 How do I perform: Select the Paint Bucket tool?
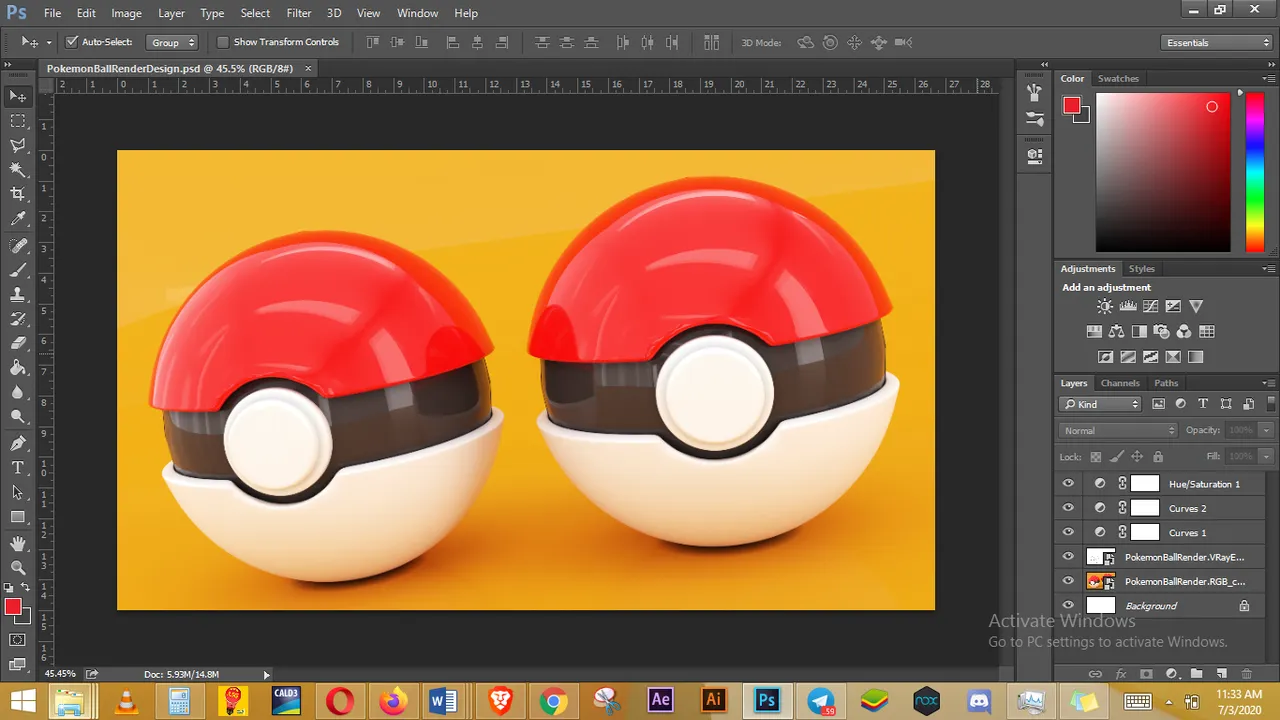18,368
